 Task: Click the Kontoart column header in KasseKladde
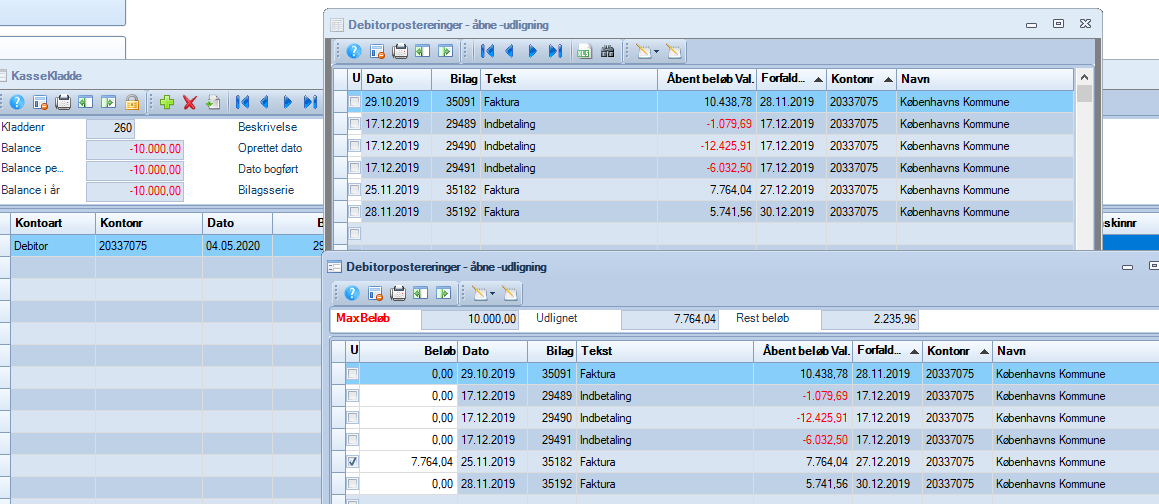52,223
